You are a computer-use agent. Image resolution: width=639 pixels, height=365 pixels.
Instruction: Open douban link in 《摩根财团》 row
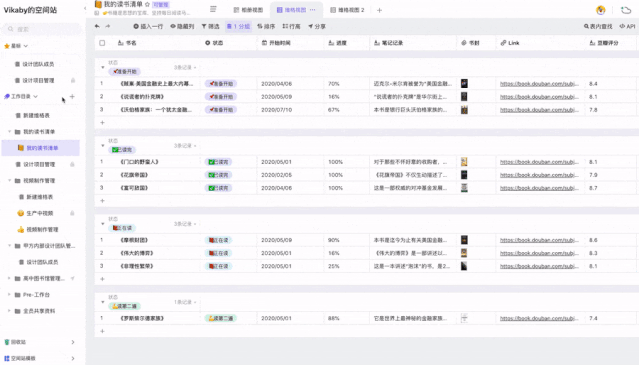(x=539, y=240)
